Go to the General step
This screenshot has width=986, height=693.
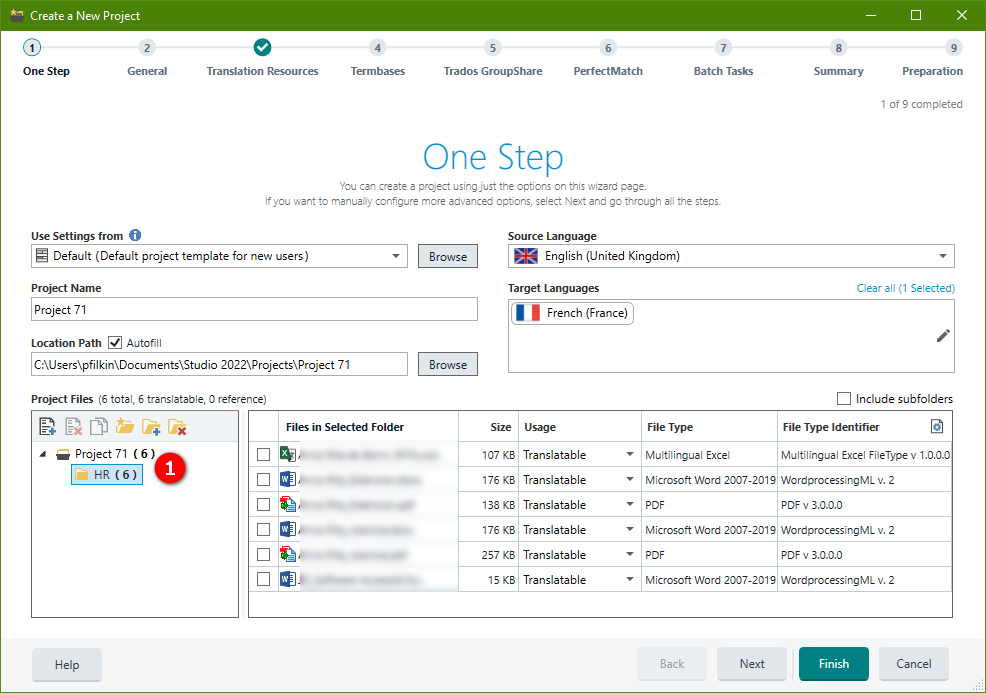(x=147, y=71)
